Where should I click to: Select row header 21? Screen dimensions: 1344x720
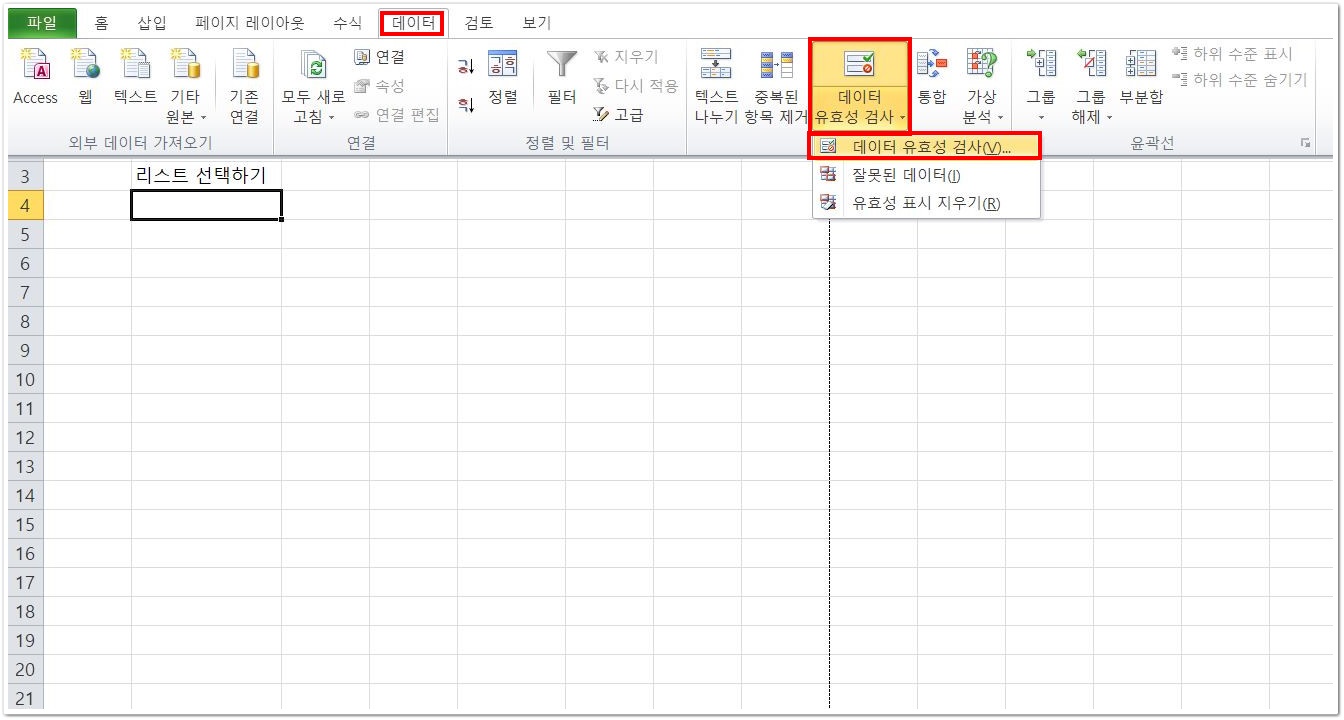(26, 697)
